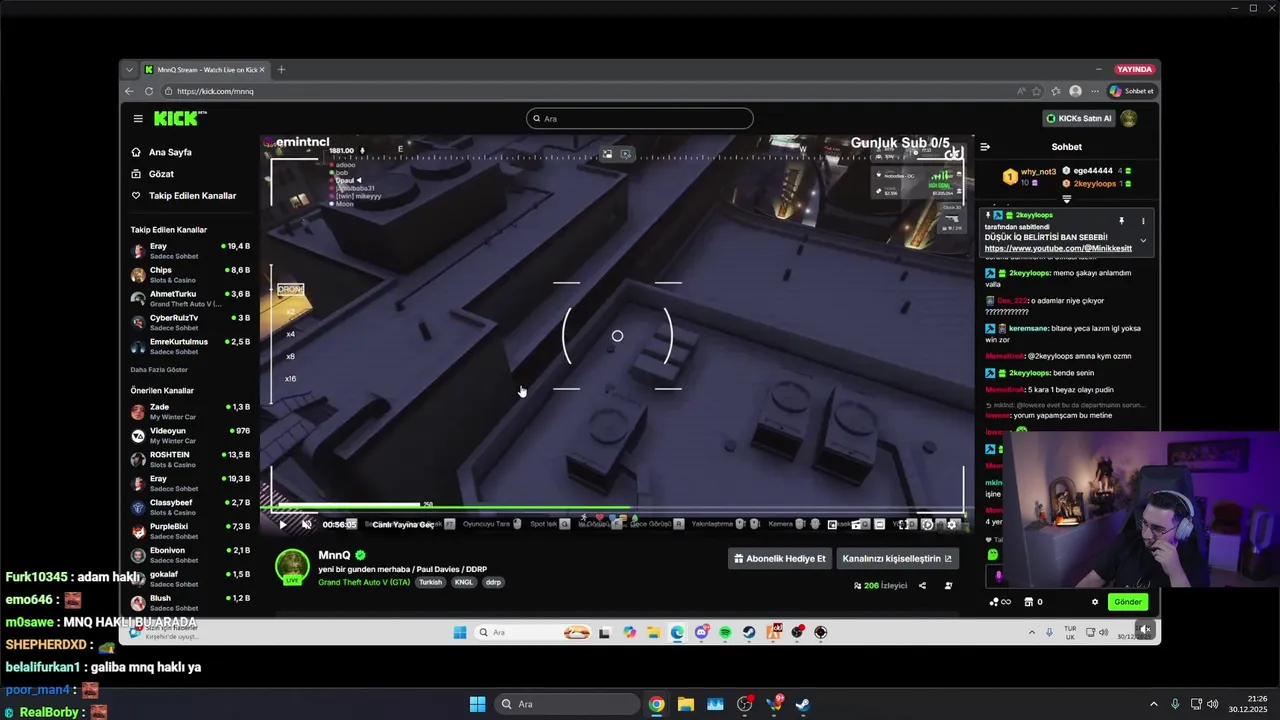Open the pinned YouTube link
1280x720 pixels.
[x=1058, y=248]
